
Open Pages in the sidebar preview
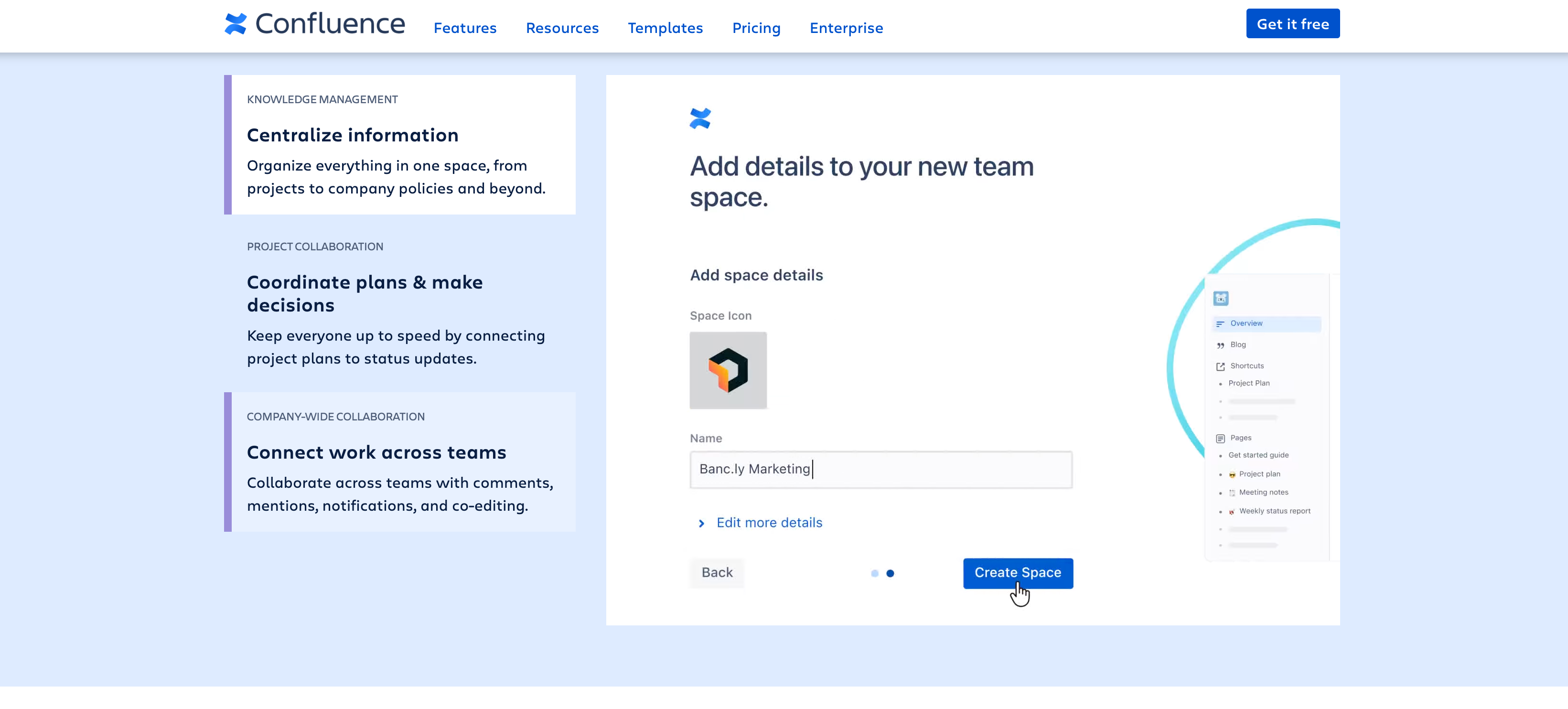click(x=1241, y=438)
